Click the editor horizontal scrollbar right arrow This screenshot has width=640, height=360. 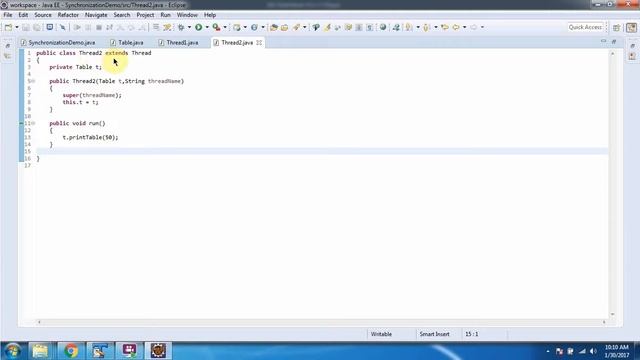pos(604,322)
